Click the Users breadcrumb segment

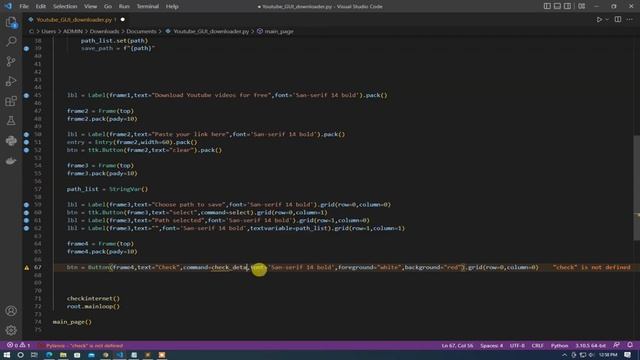click(49, 31)
